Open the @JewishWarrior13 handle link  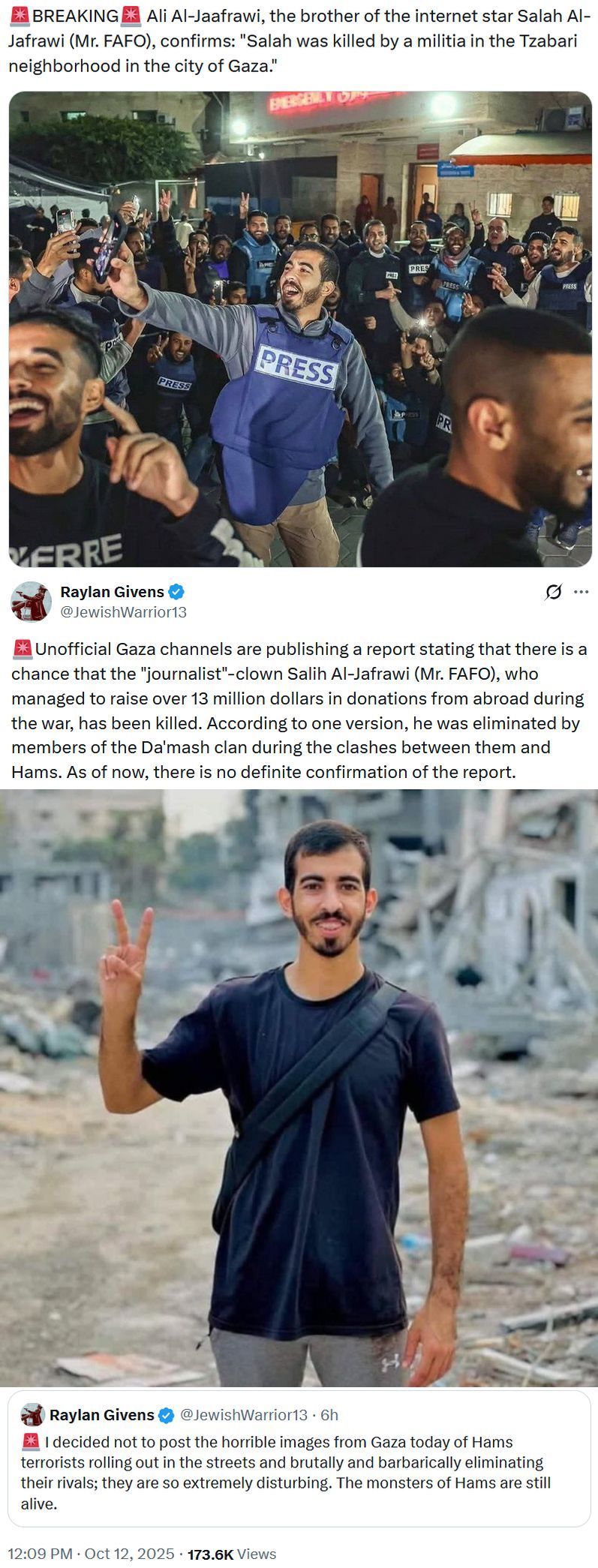pyautogui.click(x=122, y=612)
